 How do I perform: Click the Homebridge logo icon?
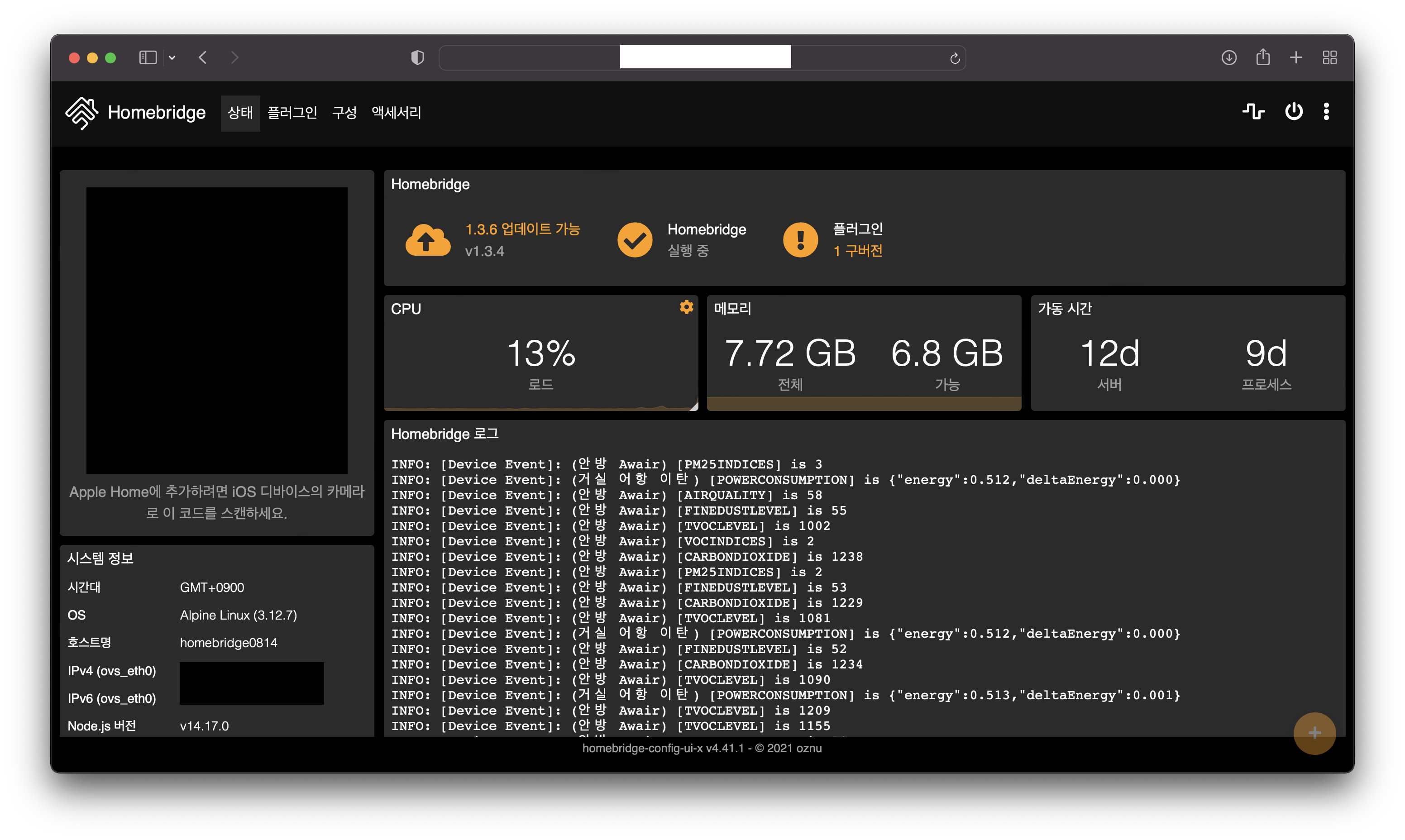81,112
